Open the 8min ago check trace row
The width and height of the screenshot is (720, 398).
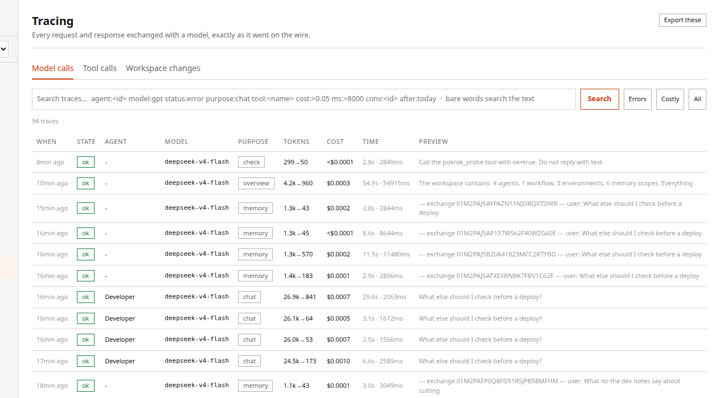(369, 162)
